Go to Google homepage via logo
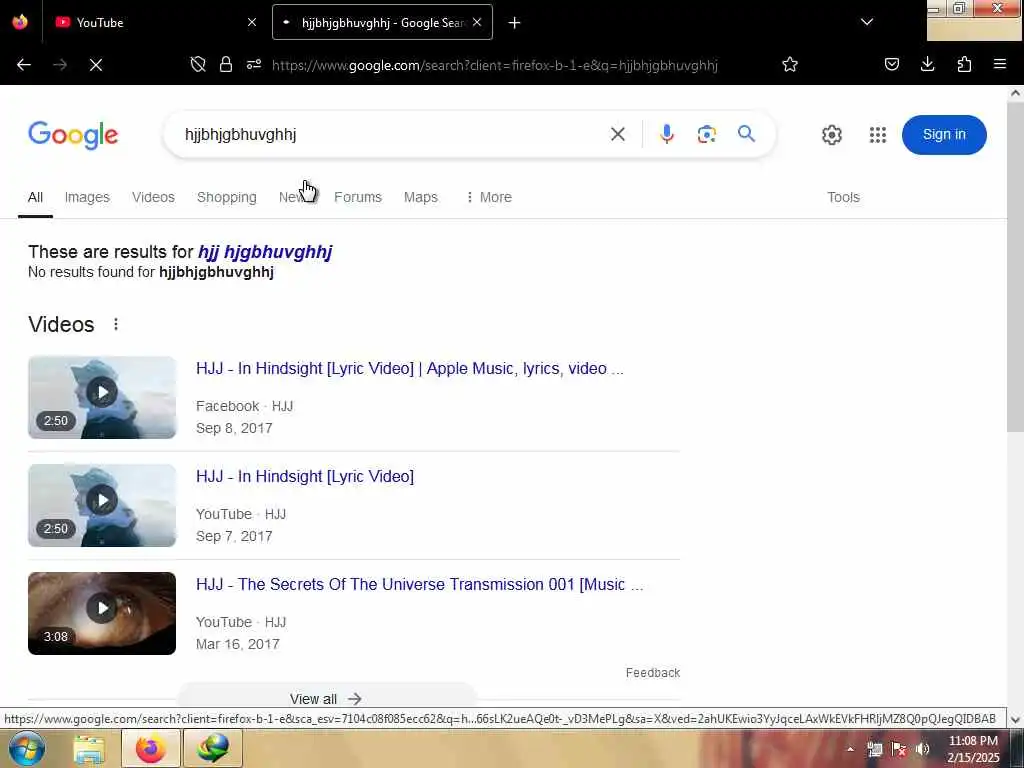This screenshot has height=768, width=1024. tap(73, 135)
